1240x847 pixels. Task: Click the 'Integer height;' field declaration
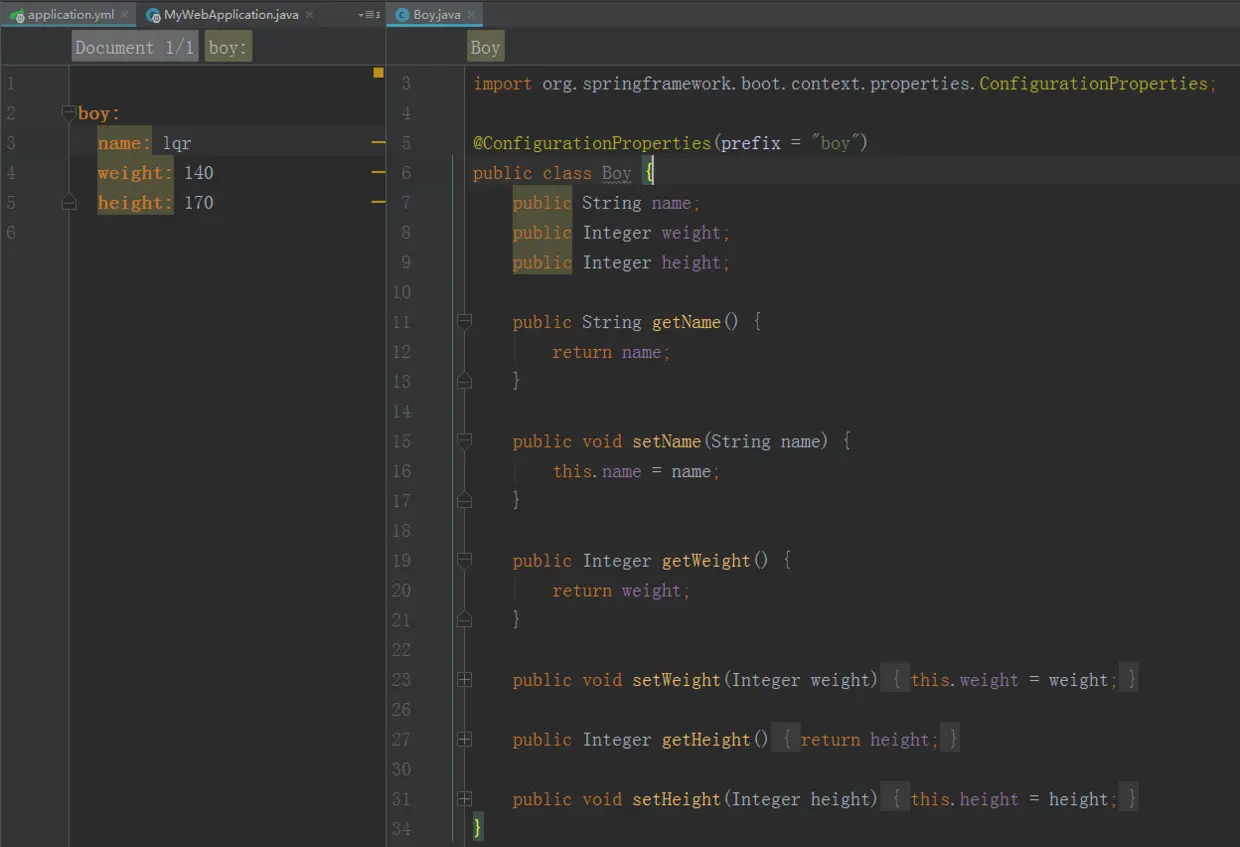pyautogui.click(x=656, y=262)
